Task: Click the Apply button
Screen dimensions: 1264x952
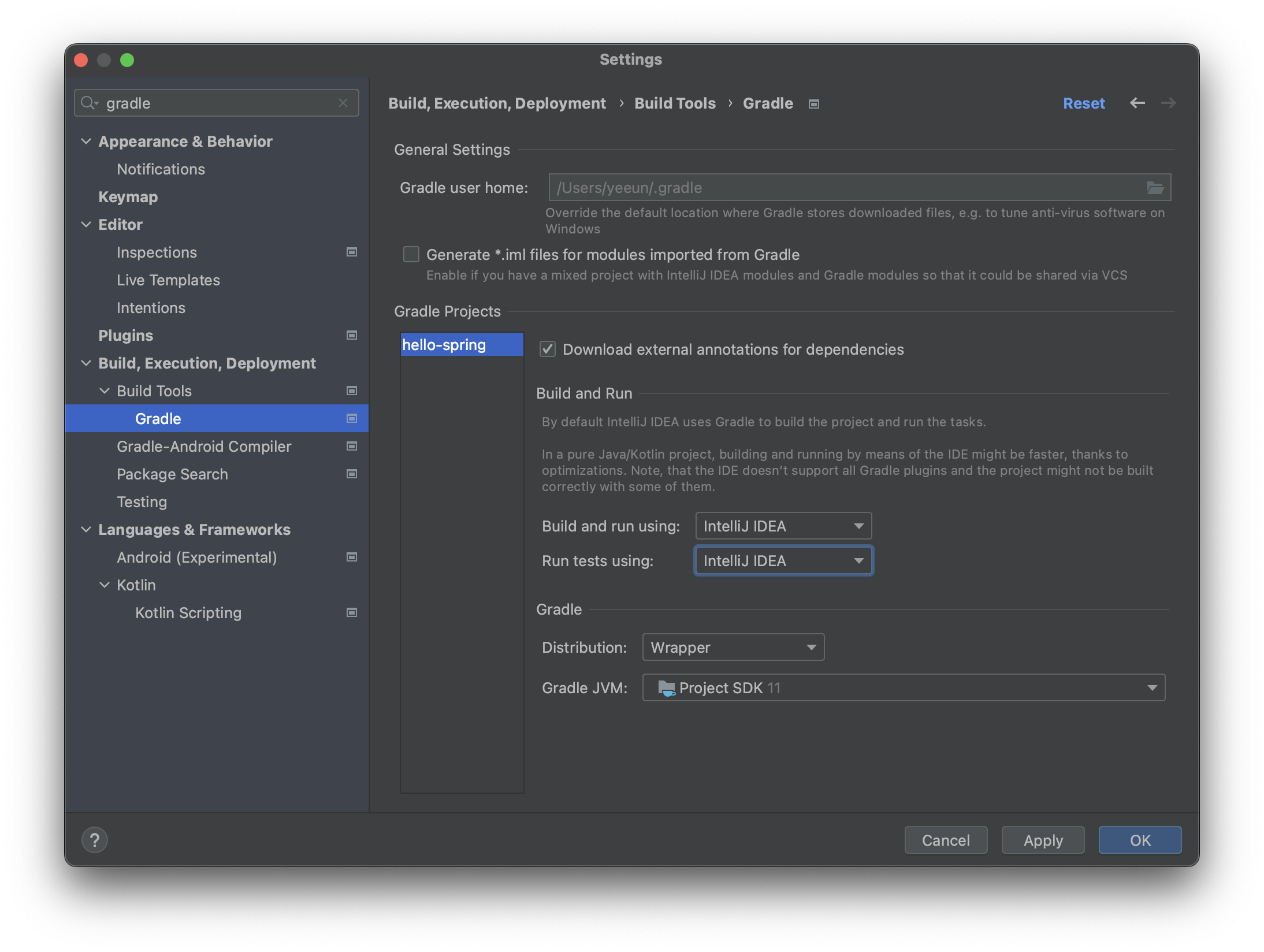Action: coord(1043,840)
